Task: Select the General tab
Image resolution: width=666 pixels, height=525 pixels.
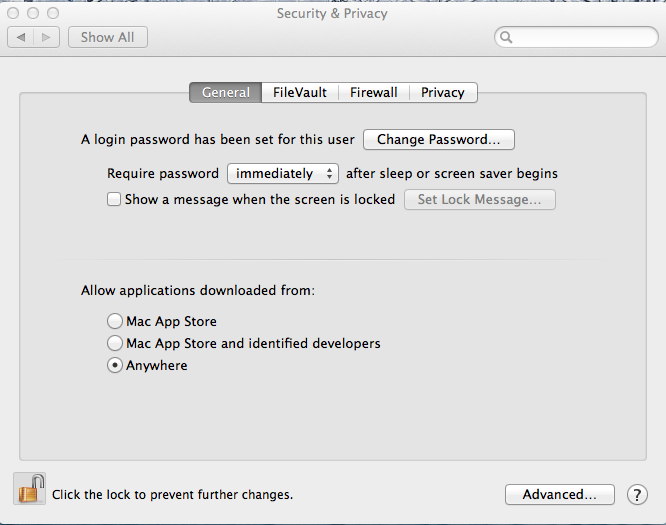Action: coord(226,93)
